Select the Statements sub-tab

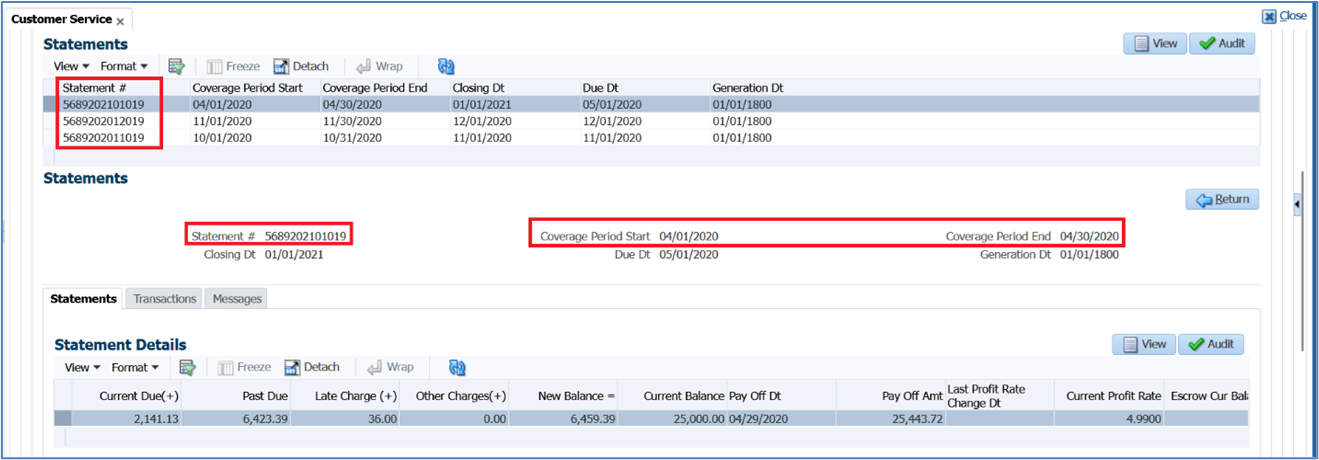84,298
